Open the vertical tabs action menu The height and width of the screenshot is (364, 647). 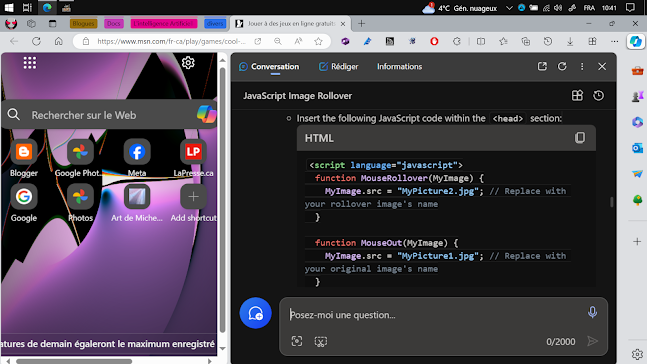52,24
